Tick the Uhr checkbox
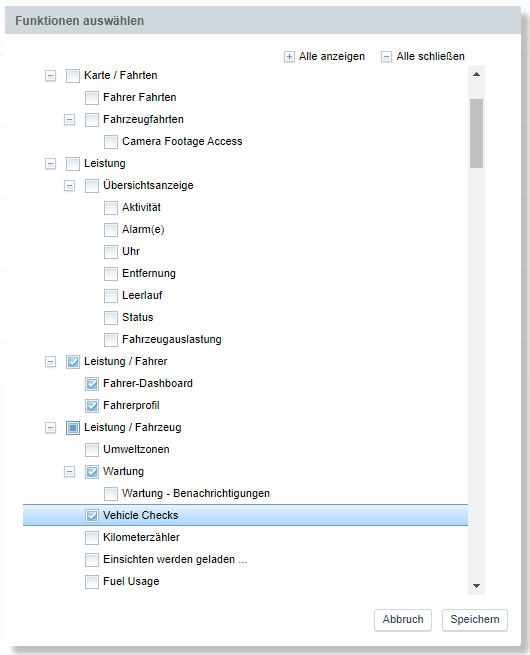Screen dimensions: 530x655 pos(111,252)
